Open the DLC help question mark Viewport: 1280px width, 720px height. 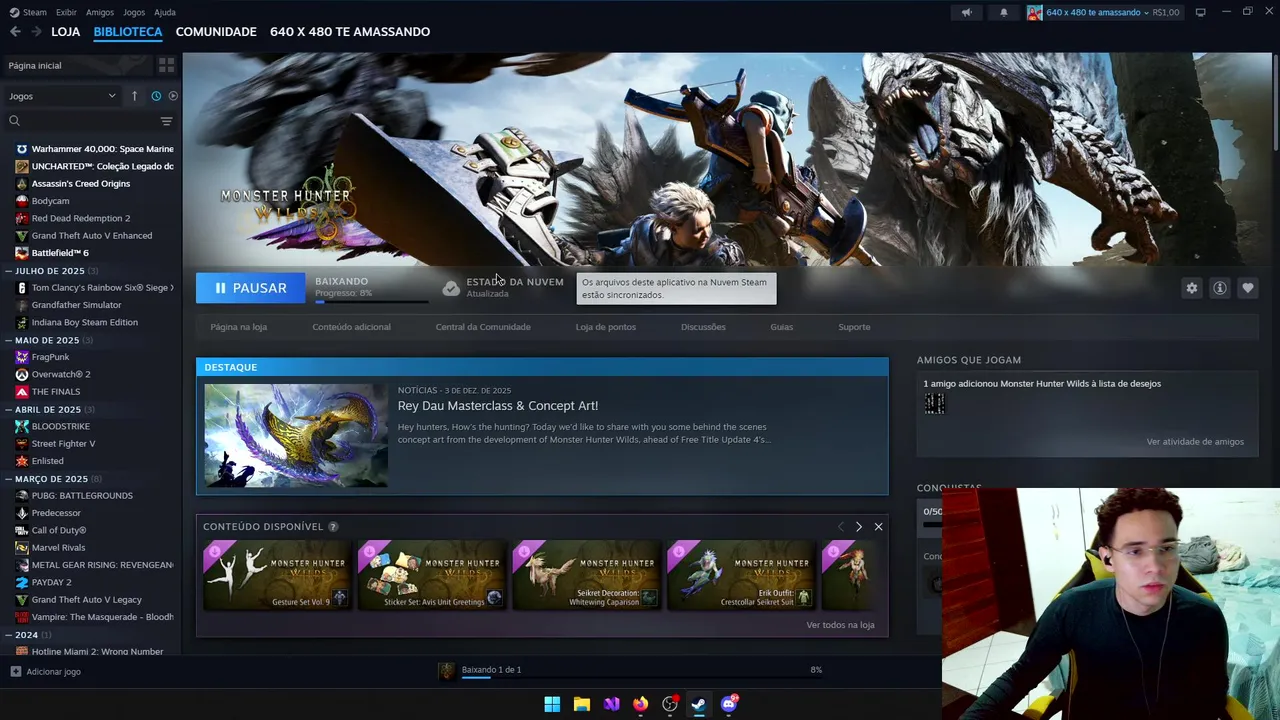333,527
